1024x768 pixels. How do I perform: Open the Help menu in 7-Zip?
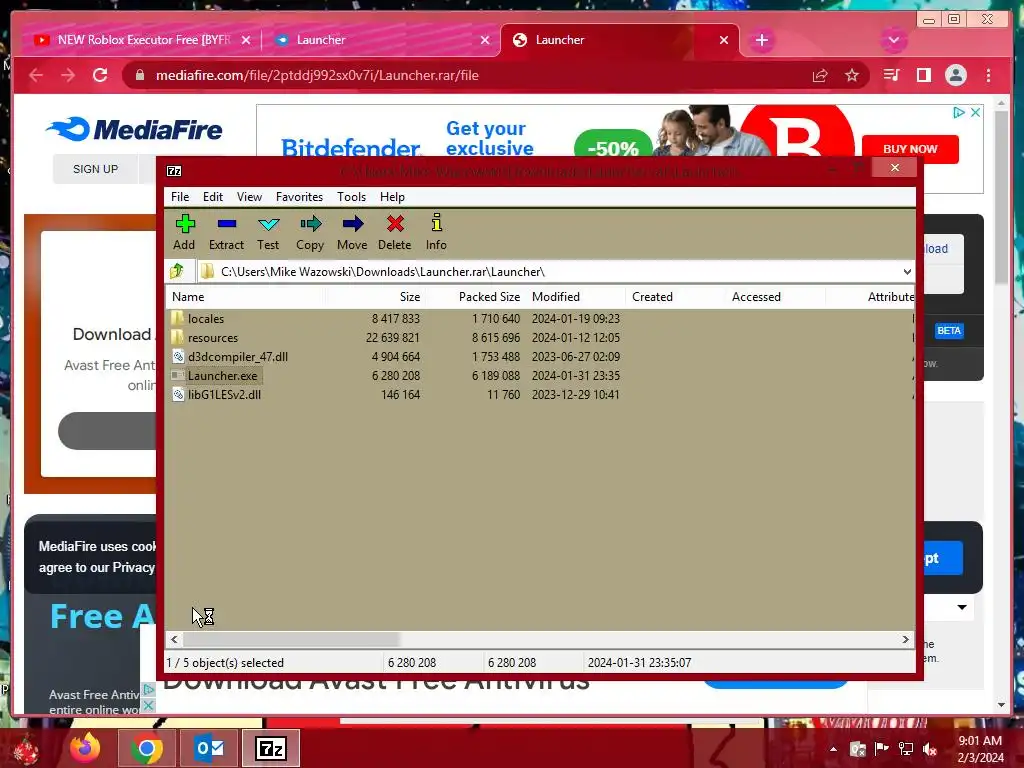pyautogui.click(x=392, y=197)
